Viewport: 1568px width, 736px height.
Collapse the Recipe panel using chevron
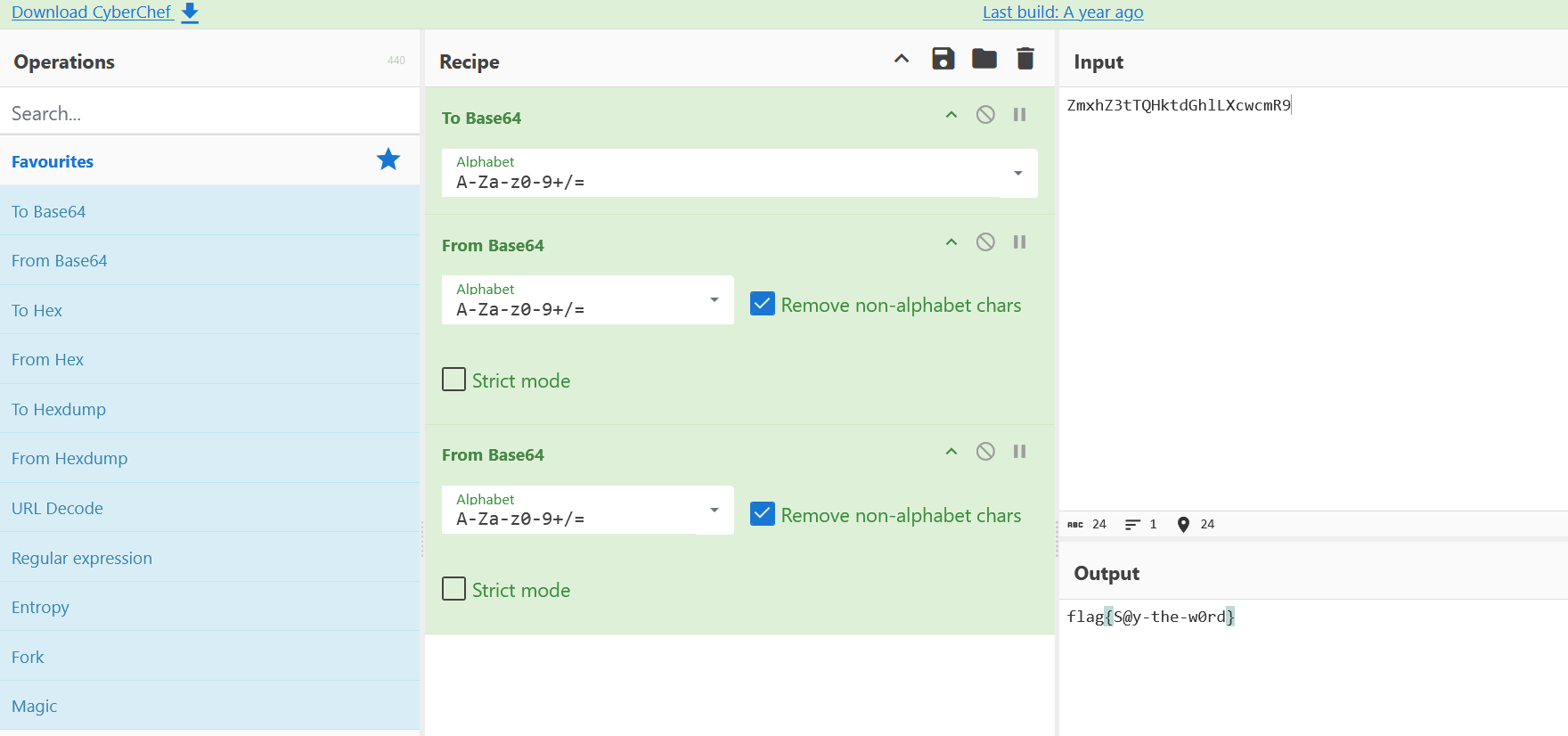(902, 59)
